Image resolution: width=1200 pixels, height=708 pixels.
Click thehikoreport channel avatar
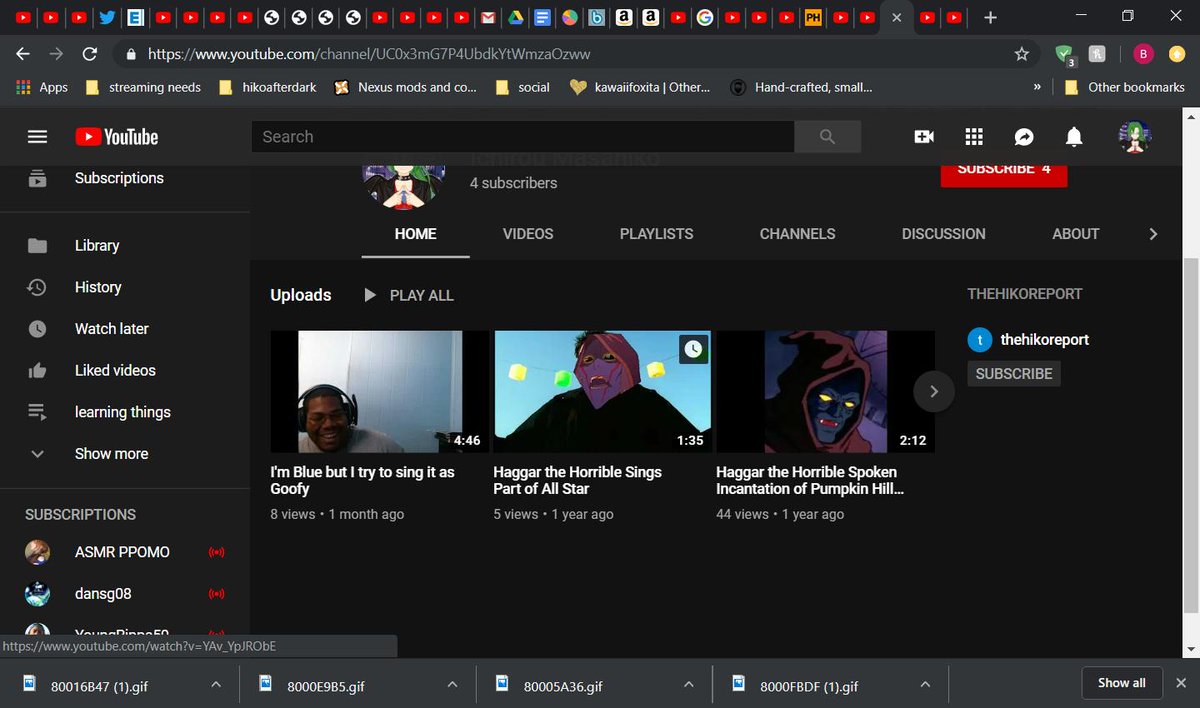pos(980,340)
